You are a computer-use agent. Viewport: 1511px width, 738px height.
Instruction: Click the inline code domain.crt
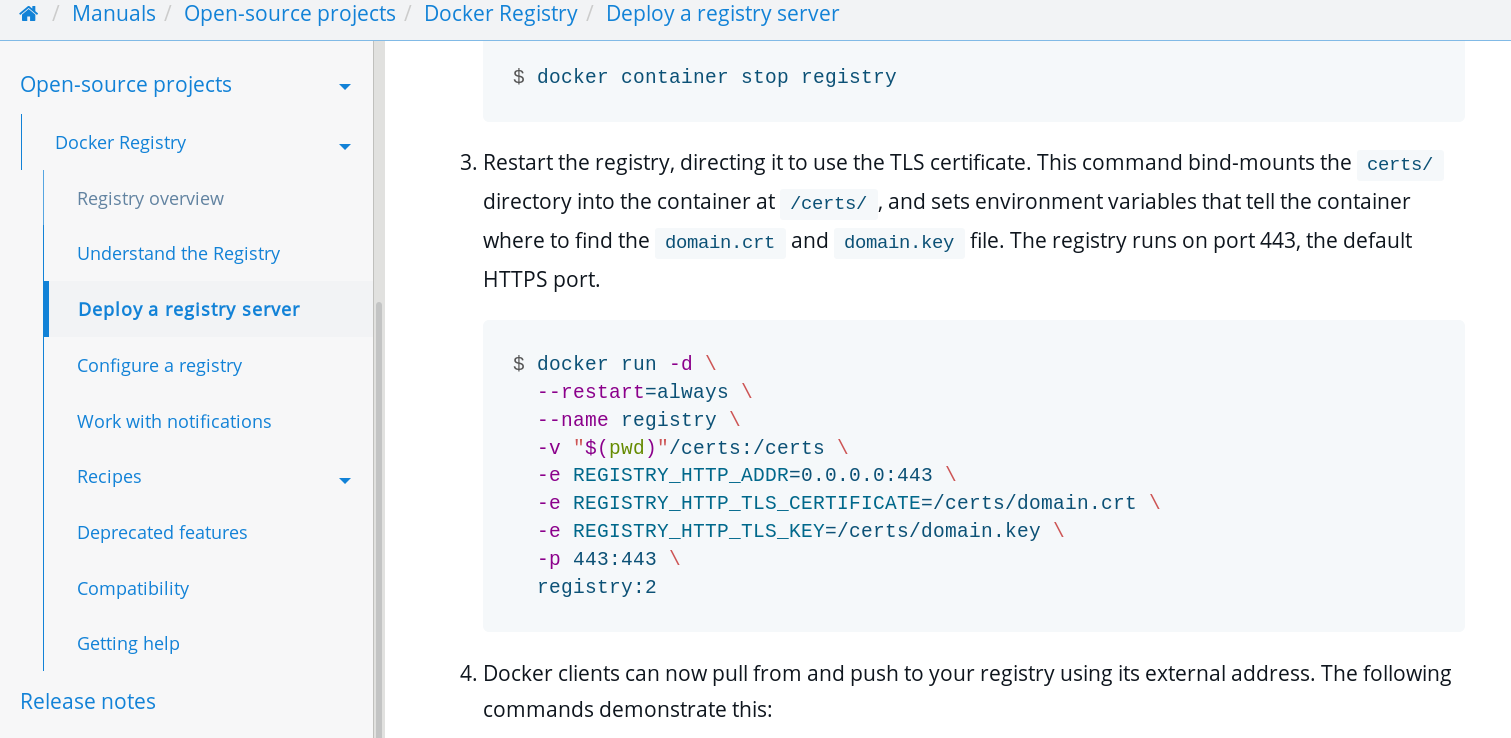[x=720, y=242]
